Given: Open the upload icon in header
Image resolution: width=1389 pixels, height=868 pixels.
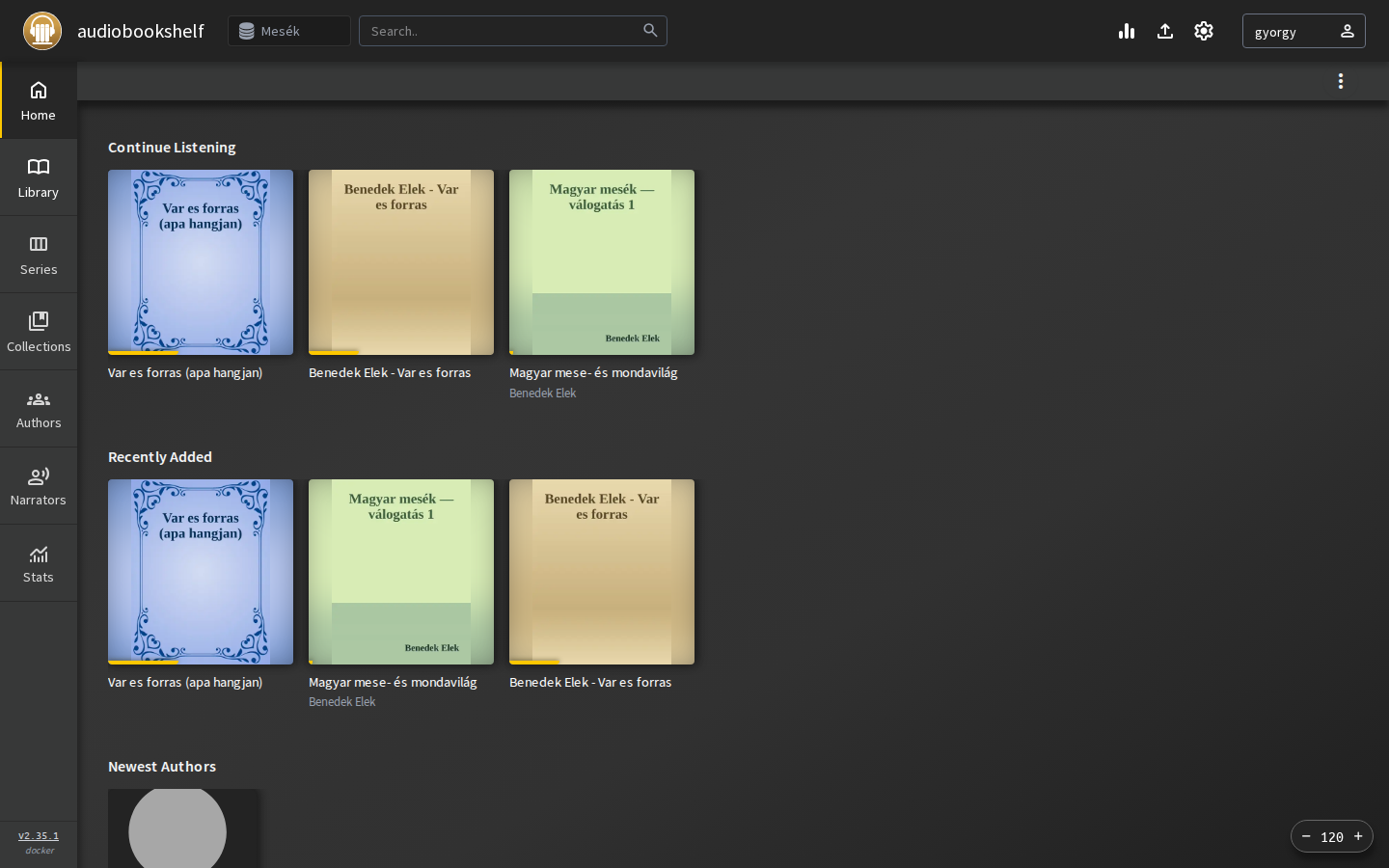Looking at the screenshot, I should pyautogui.click(x=1165, y=31).
